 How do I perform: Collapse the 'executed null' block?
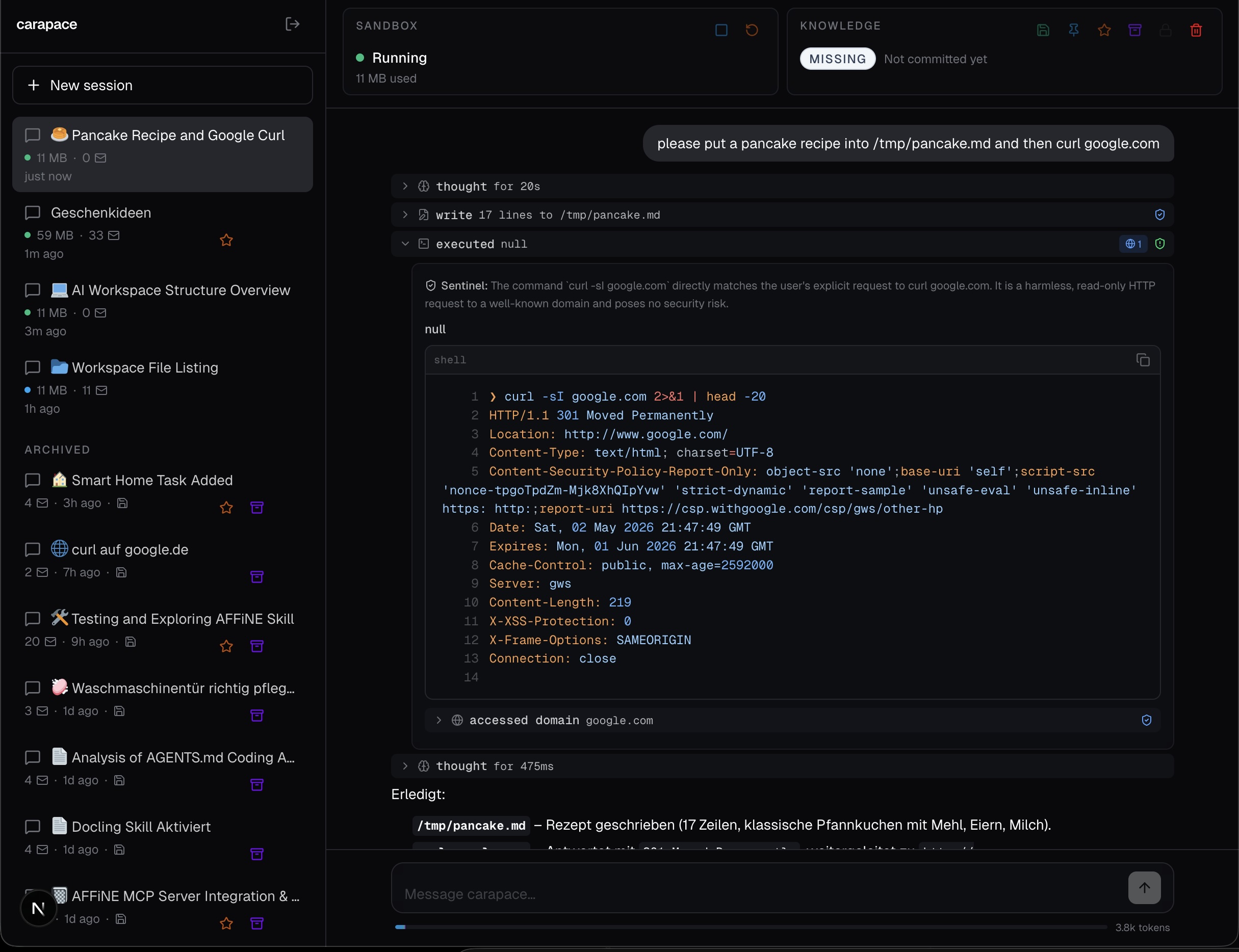(782, 244)
